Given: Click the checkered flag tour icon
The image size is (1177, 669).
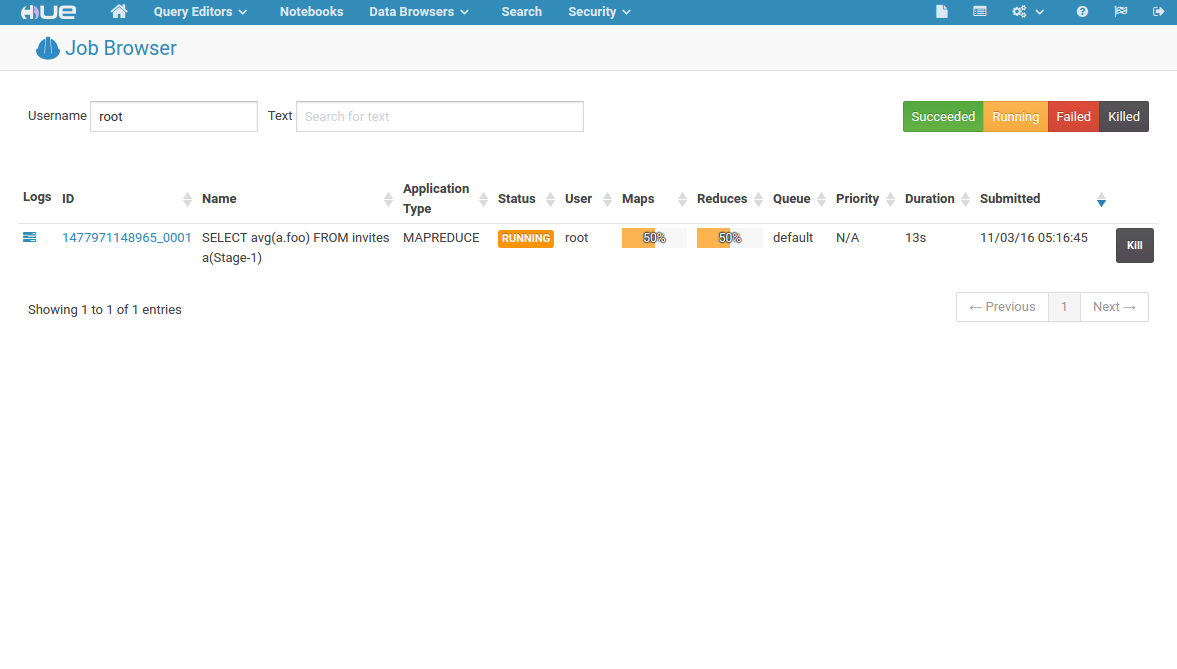Looking at the screenshot, I should point(1120,12).
